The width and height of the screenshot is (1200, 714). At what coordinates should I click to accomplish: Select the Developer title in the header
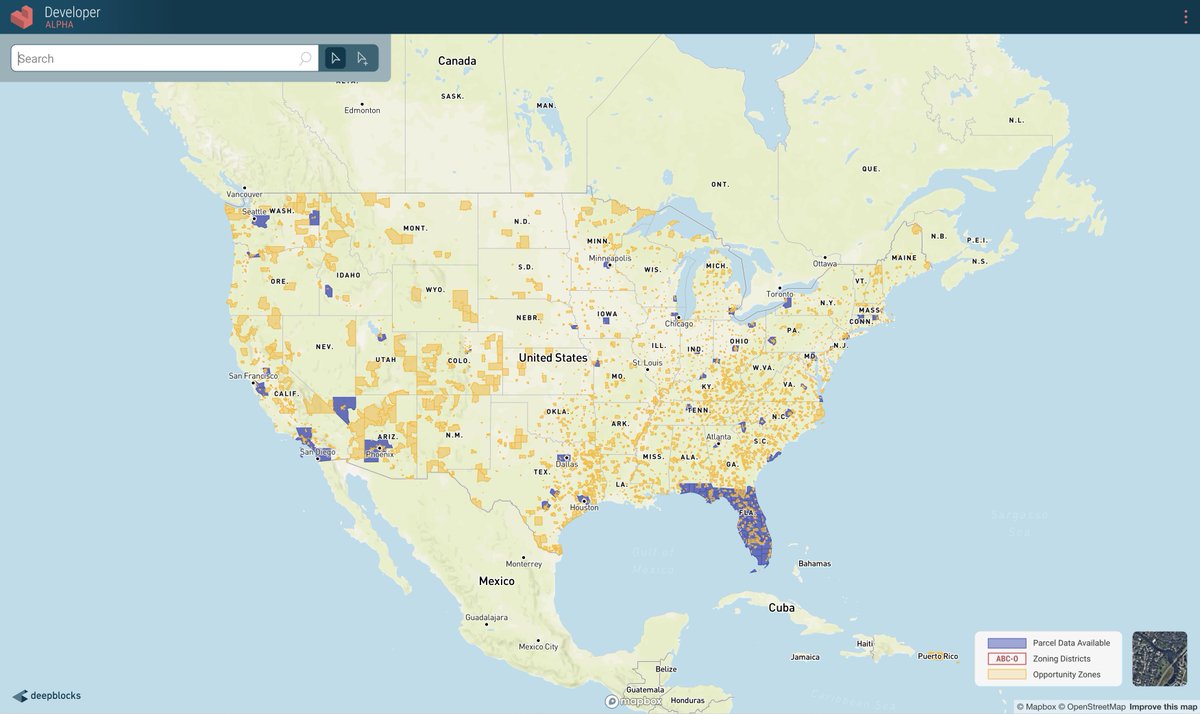73,12
